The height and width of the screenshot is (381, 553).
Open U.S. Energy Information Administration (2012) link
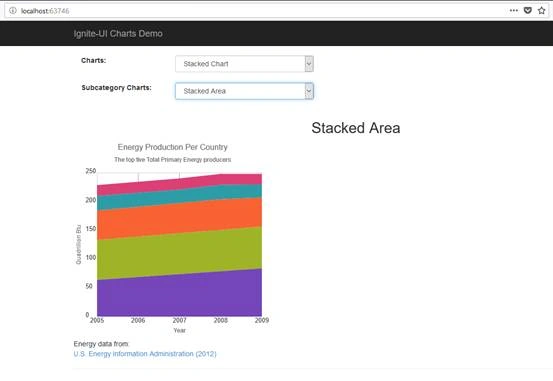point(145,354)
